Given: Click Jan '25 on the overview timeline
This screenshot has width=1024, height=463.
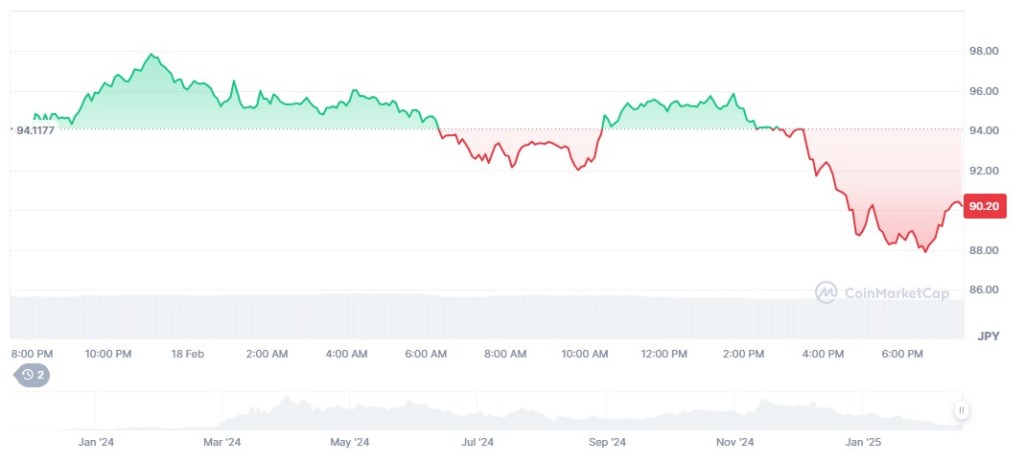Looking at the screenshot, I should click(864, 441).
